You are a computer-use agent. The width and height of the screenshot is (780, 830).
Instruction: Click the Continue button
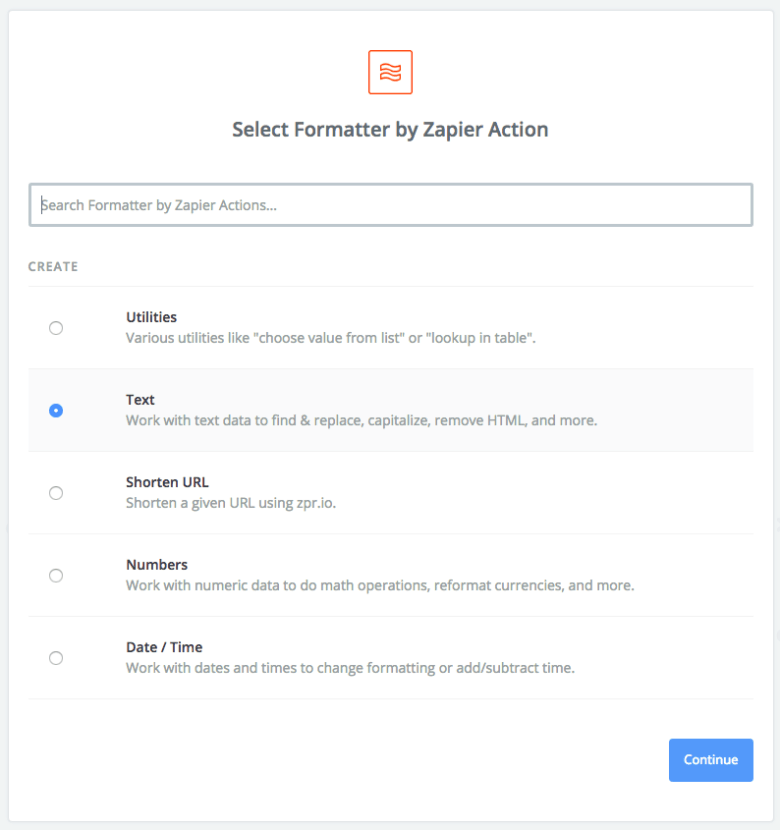pyautogui.click(x=711, y=760)
